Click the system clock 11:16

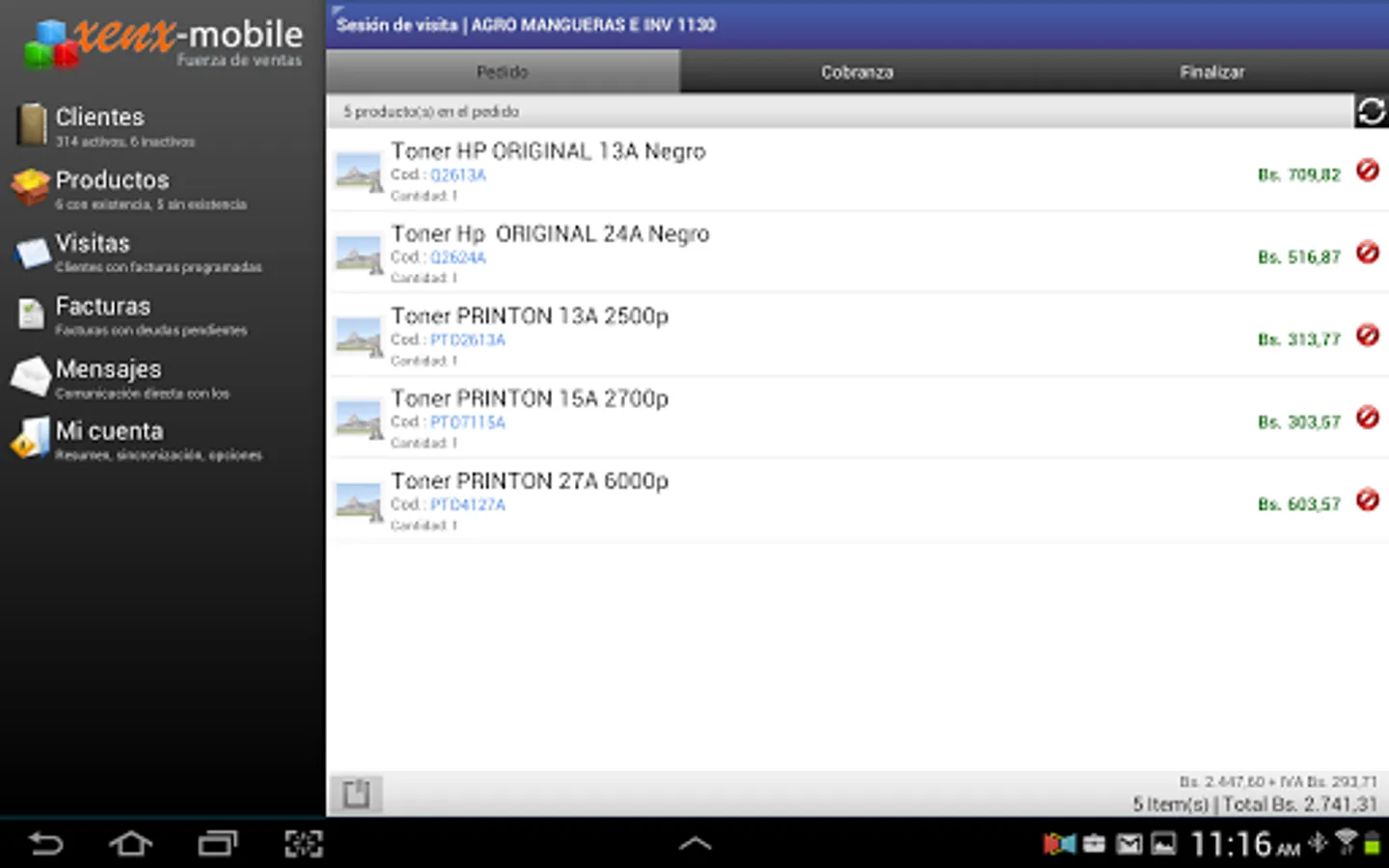[x=1244, y=845]
